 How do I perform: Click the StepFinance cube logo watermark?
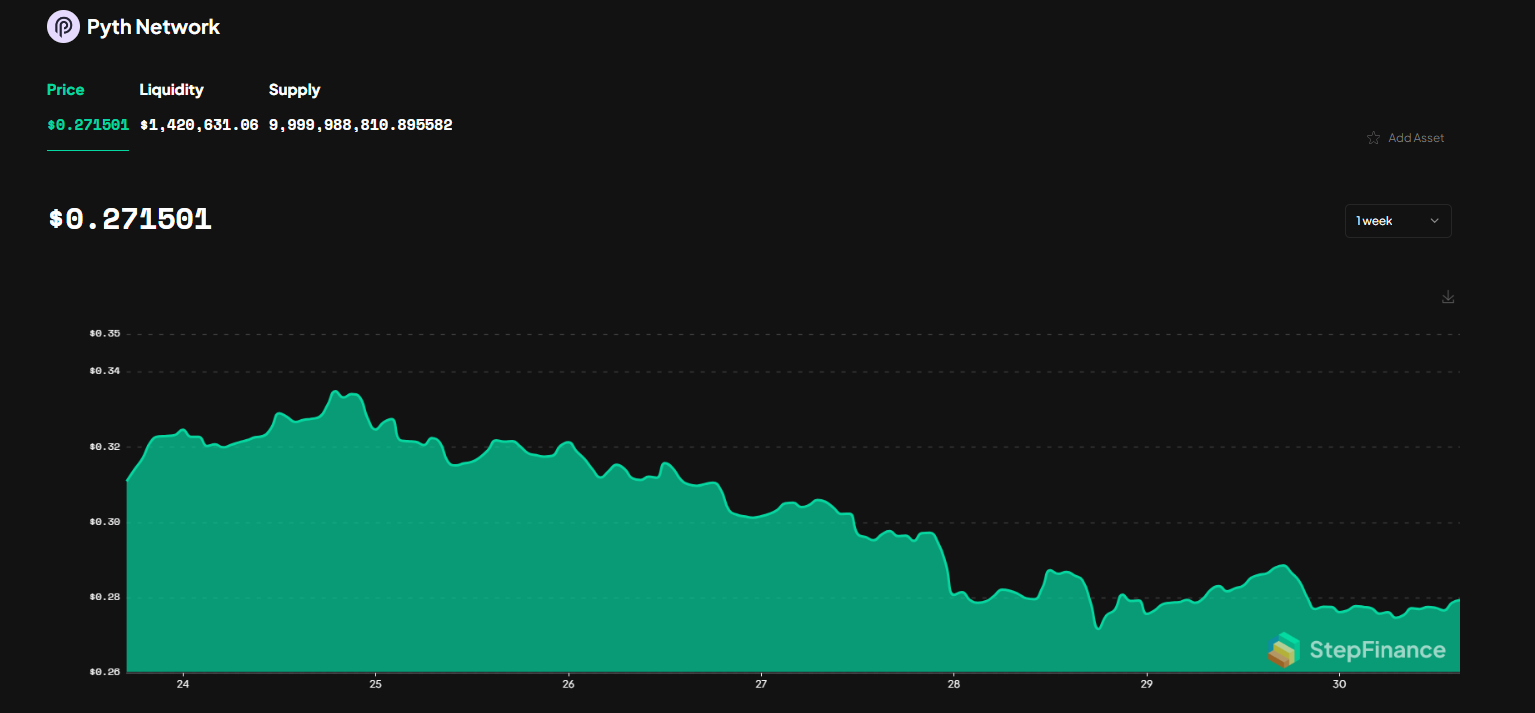(1283, 650)
